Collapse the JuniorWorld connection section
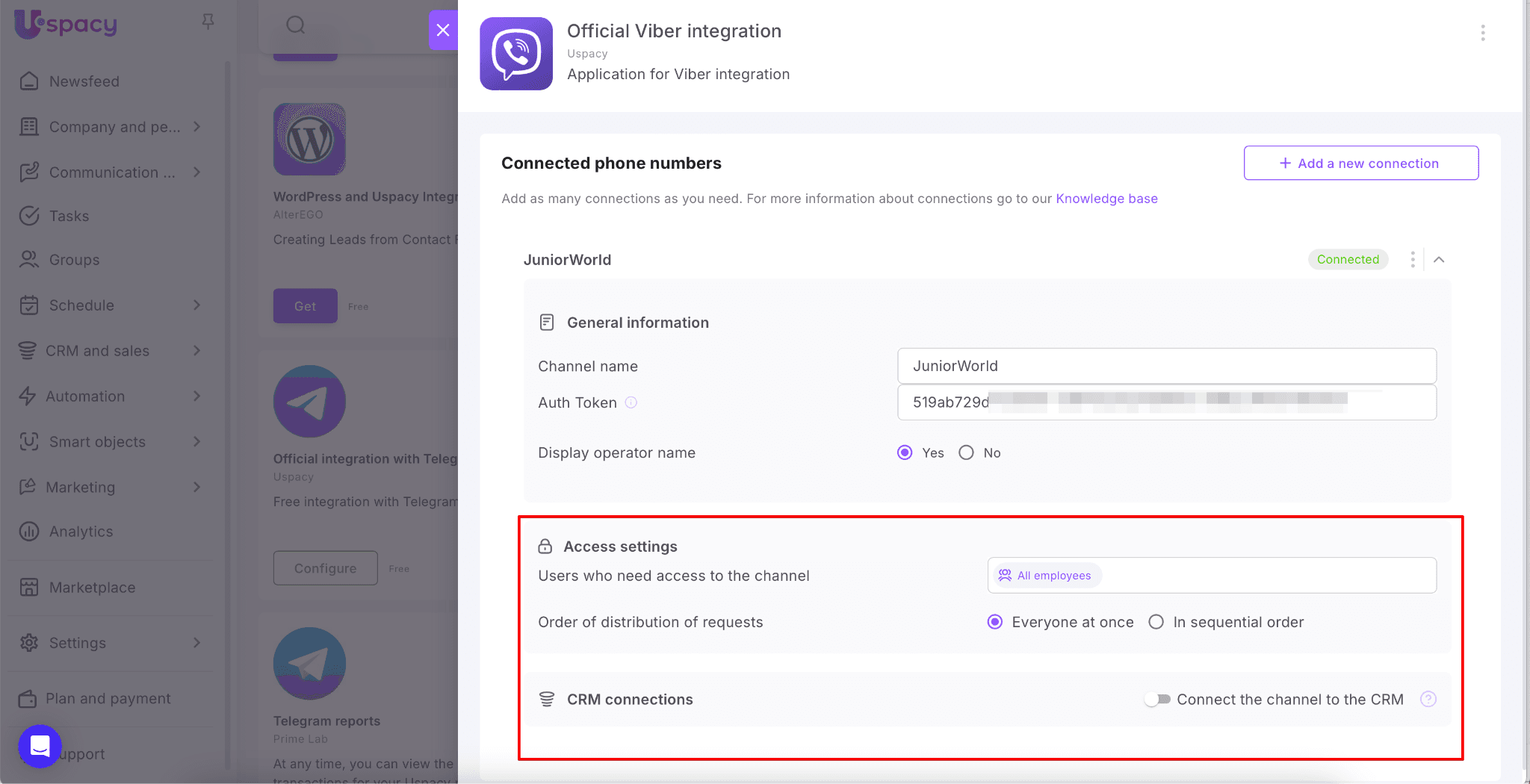This screenshot has width=1530, height=784. click(1439, 259)
